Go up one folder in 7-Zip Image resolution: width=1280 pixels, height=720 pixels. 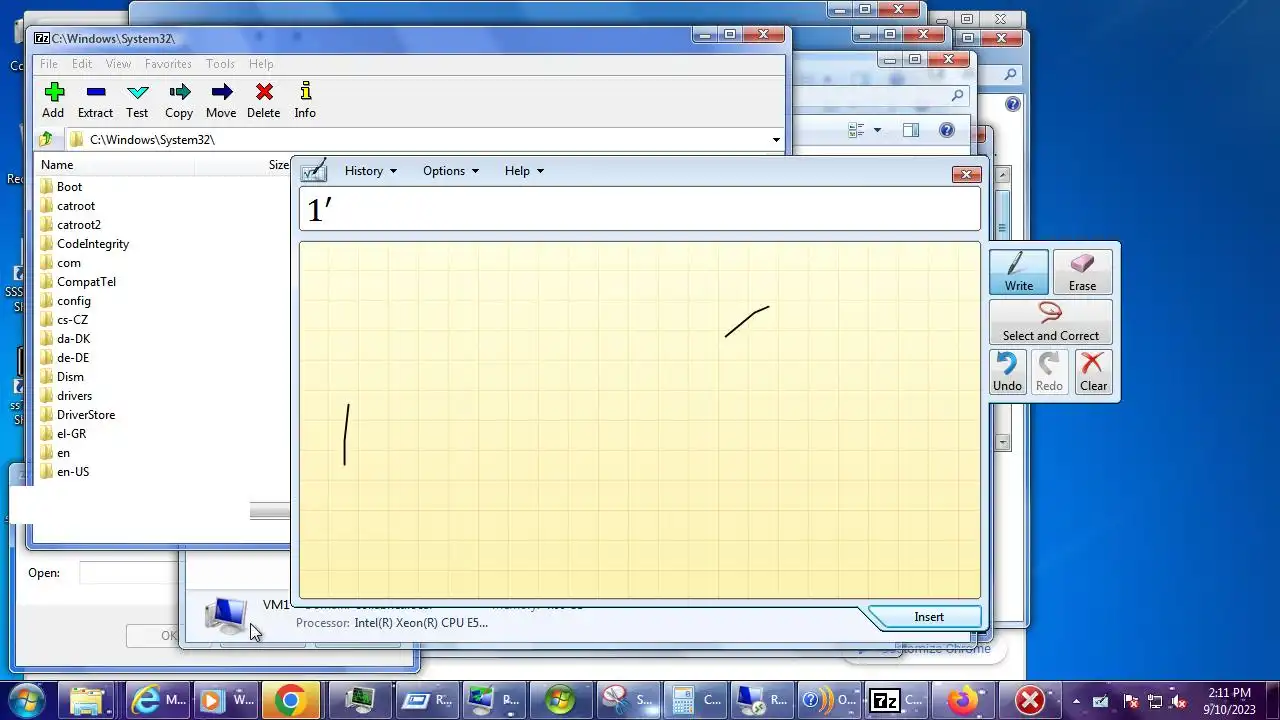(x=45, y=140)
